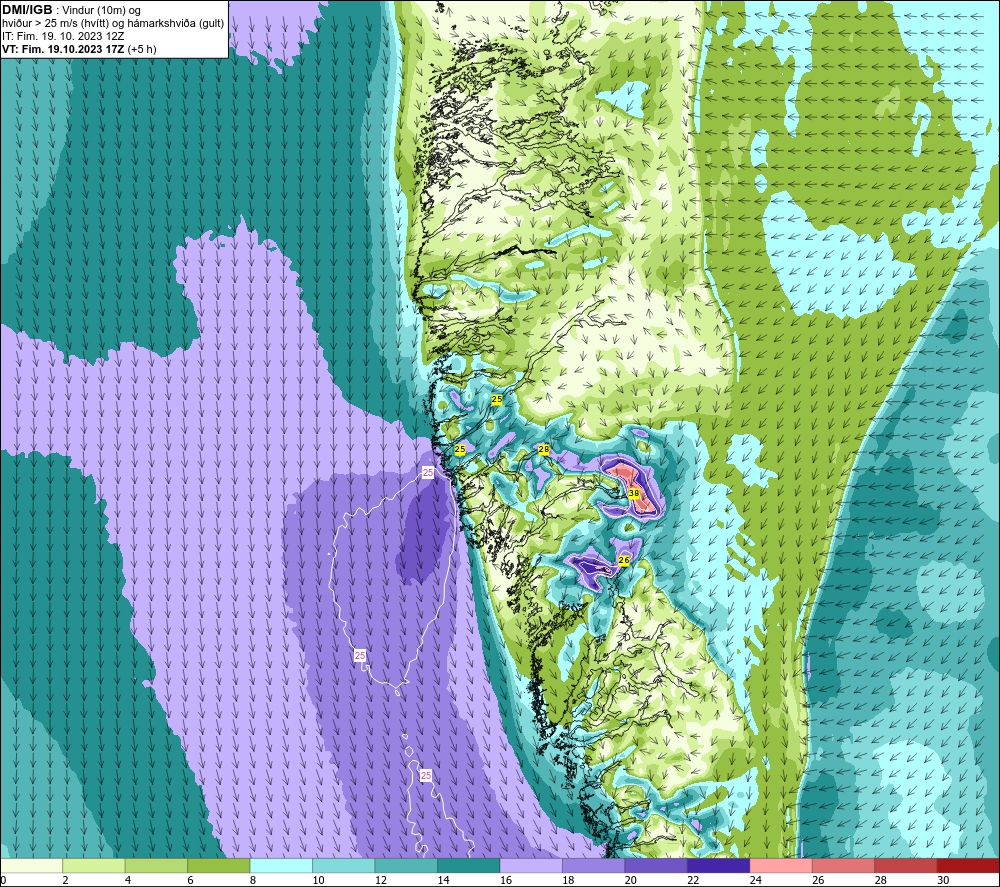
Task: Click the white 25 label at the coastal headland
Action: point(428,473)
